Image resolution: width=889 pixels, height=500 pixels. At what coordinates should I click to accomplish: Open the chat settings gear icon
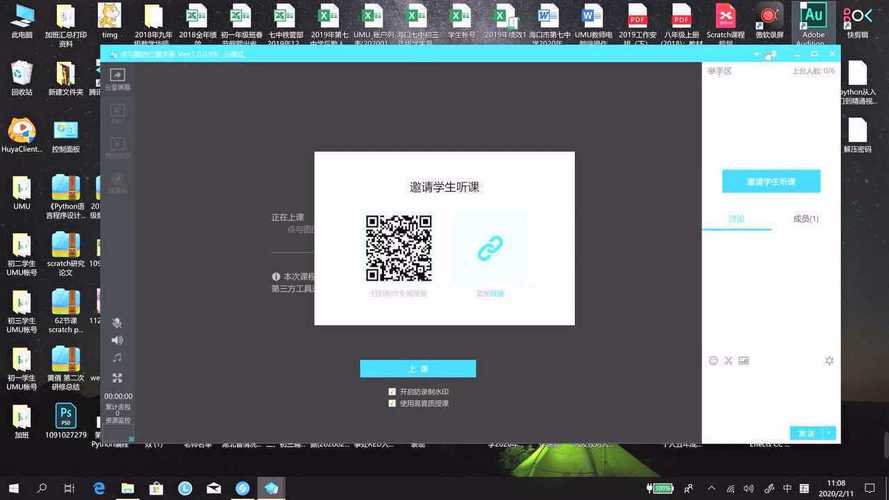pyautogui.click(x=829, y=361)
